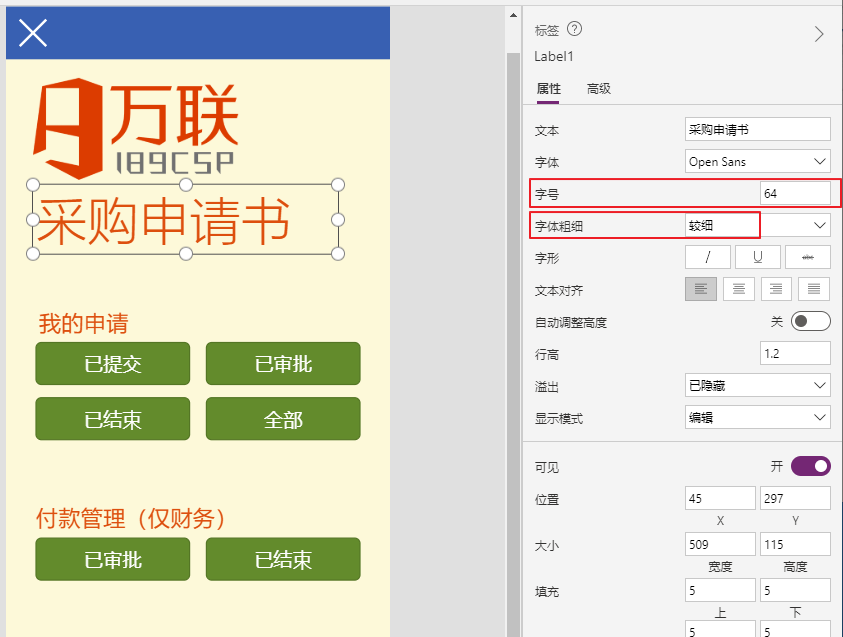Toggle strikethrough font style
843x637 pixels.
point(808,257)
